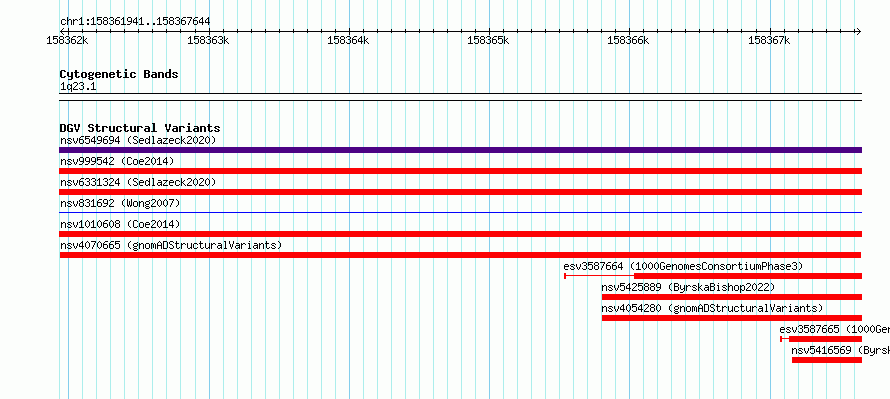
Task: Open nsv5425889 (ByrskaBishop2022) label
Action: click(688, 287)
